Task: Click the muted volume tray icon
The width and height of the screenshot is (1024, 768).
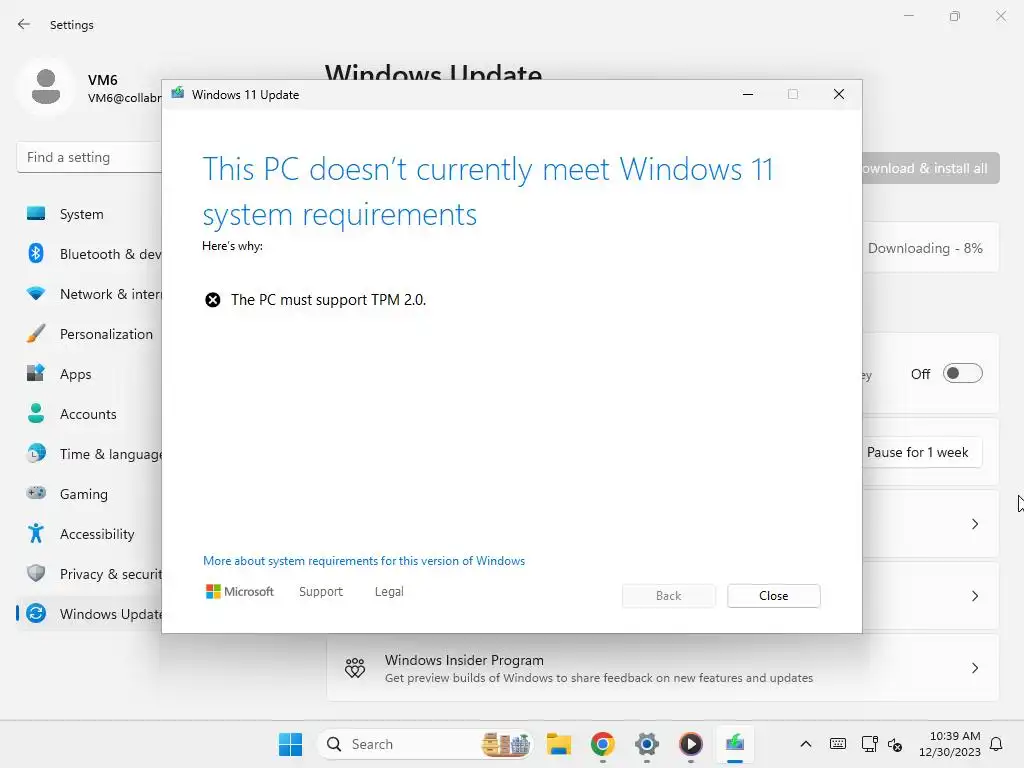Action: [895, 744]
